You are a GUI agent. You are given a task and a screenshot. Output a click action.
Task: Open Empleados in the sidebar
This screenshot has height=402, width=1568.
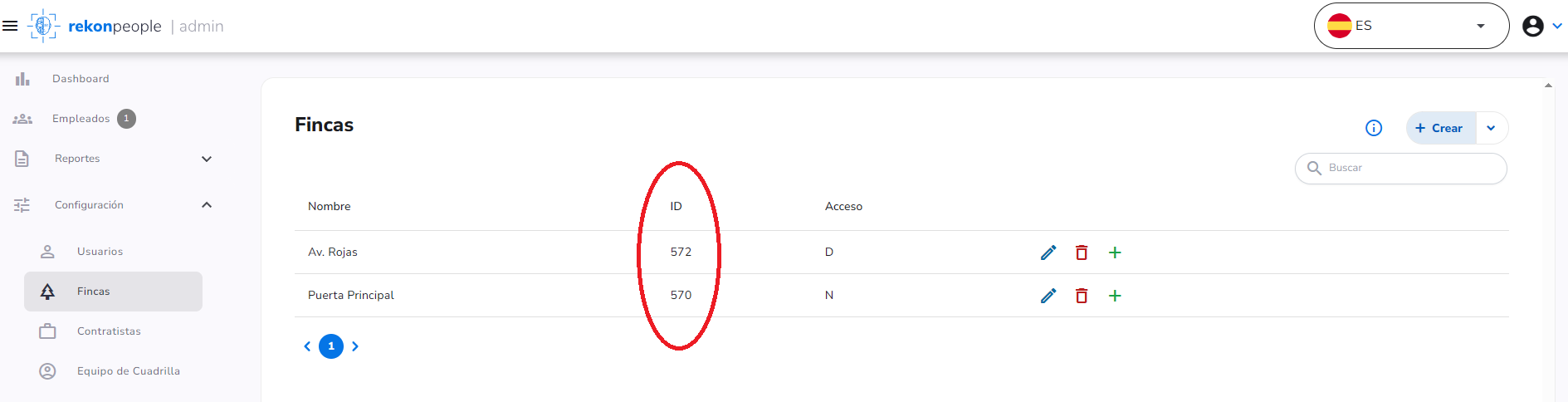coord(81,119)
